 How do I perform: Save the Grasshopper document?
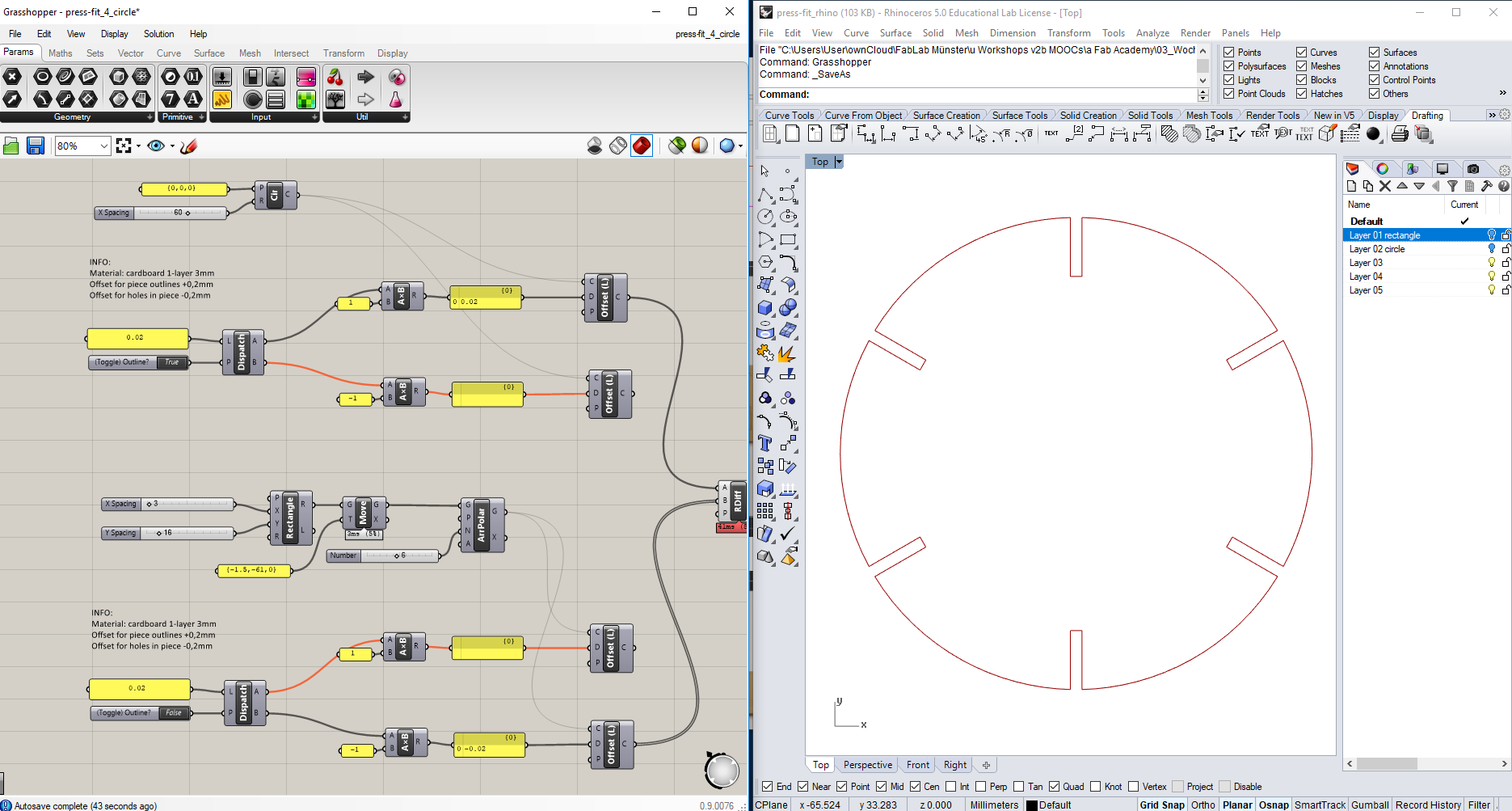pyautogui.click(x=36, y=146)
